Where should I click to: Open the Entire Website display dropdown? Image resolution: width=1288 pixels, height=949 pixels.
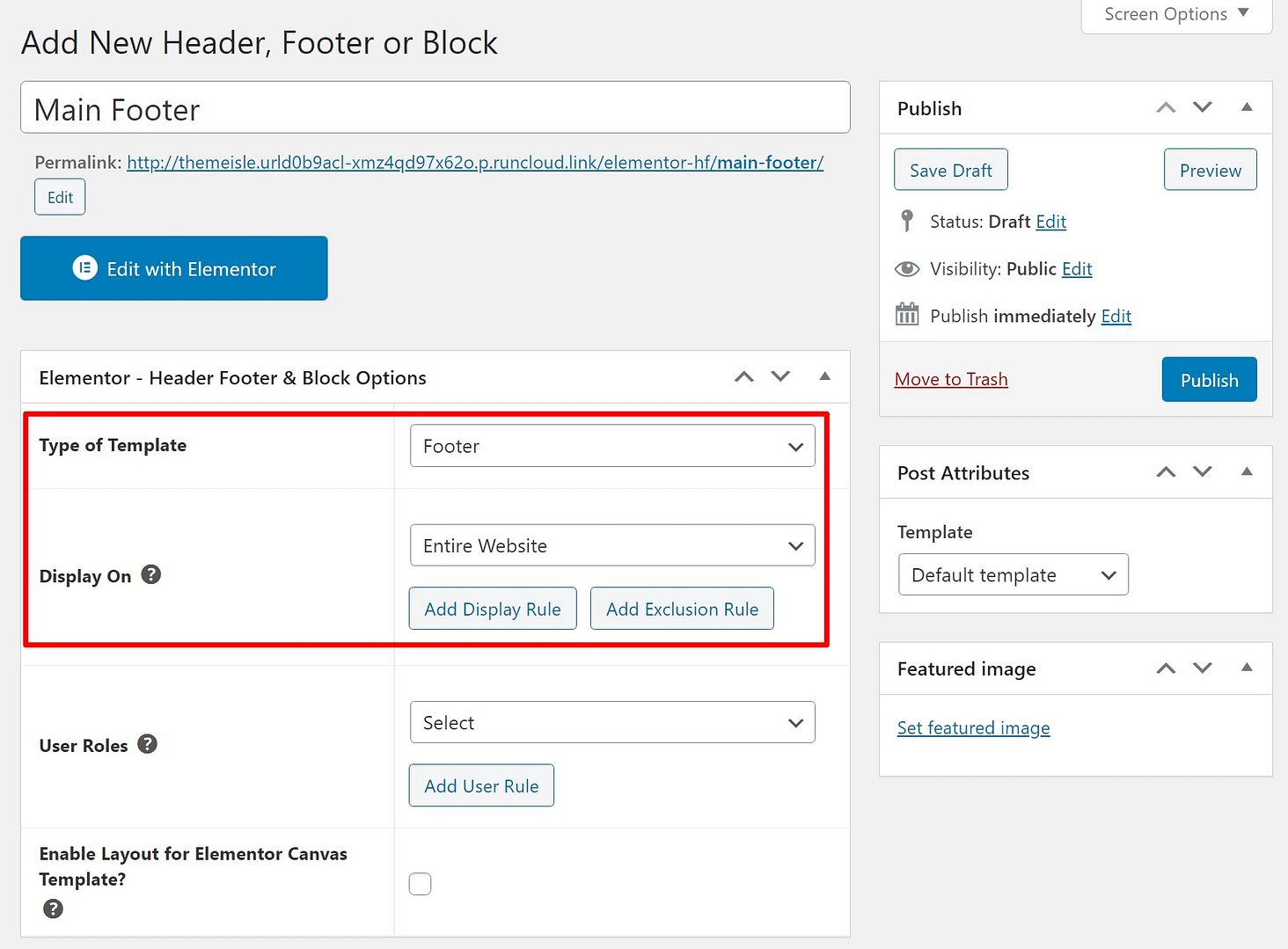click(x=611, y=545)
